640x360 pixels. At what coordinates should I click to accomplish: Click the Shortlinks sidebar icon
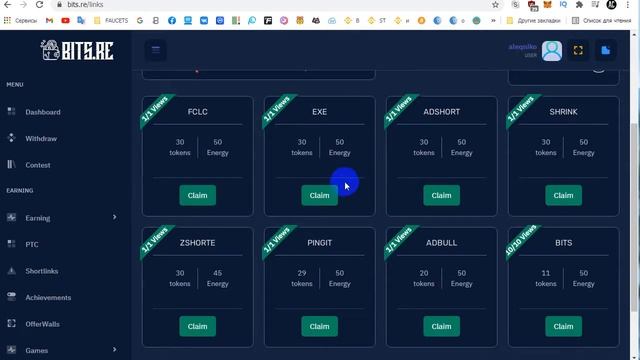[11, 270]
